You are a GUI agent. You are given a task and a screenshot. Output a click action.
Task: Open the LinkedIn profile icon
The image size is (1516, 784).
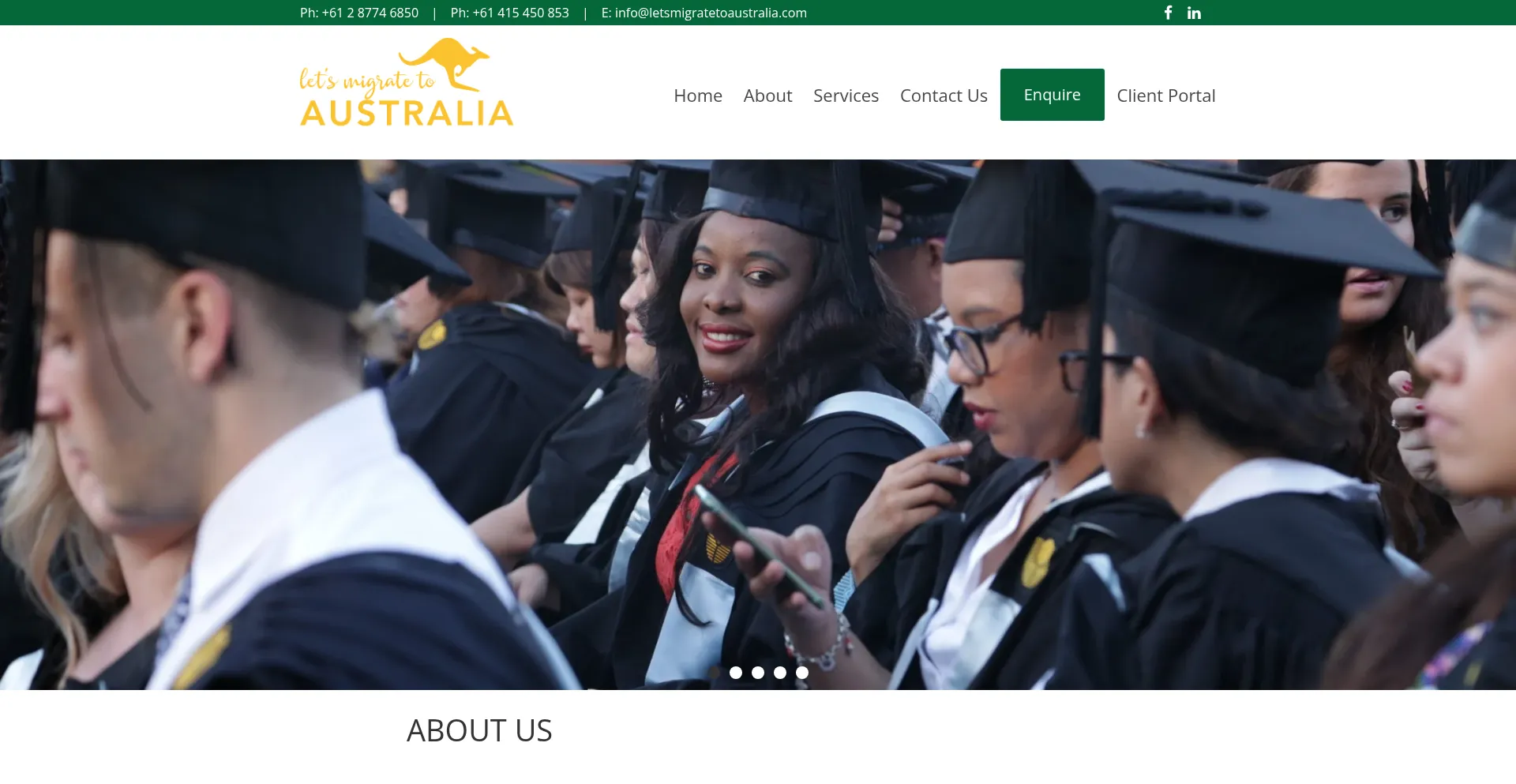pos(1194,13)
